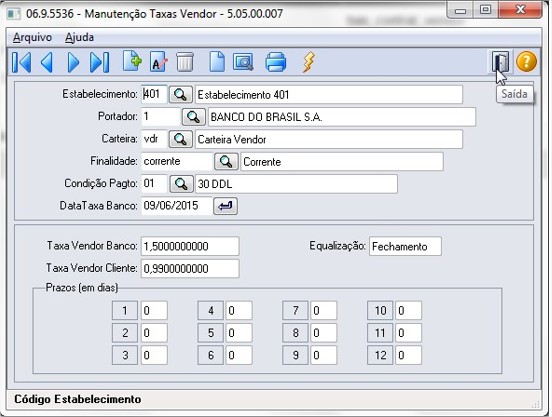The height and width of the screenshot is (417, 552).
Task: Click Prazos button number 4
Action: [x=210, y=310]
